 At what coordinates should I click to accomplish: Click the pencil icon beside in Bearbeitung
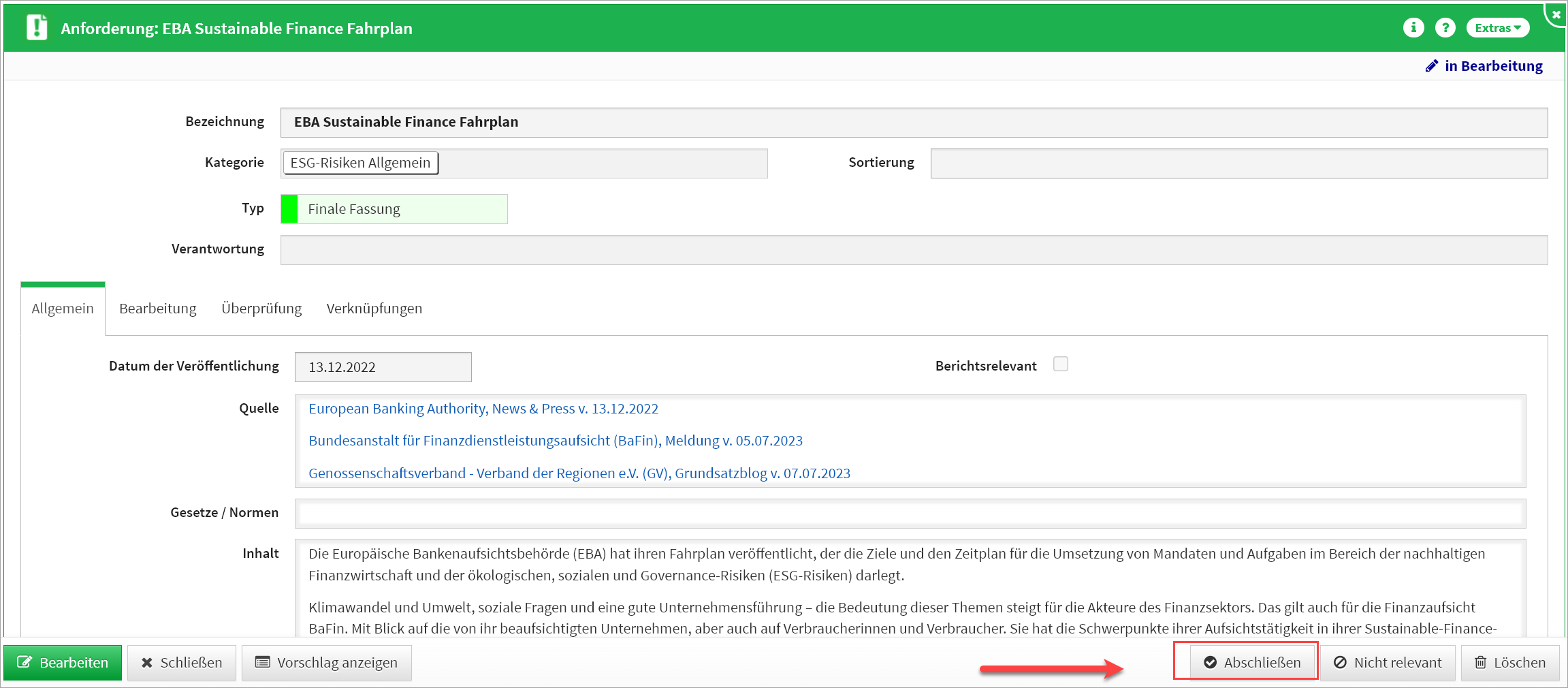point(1432,66)
